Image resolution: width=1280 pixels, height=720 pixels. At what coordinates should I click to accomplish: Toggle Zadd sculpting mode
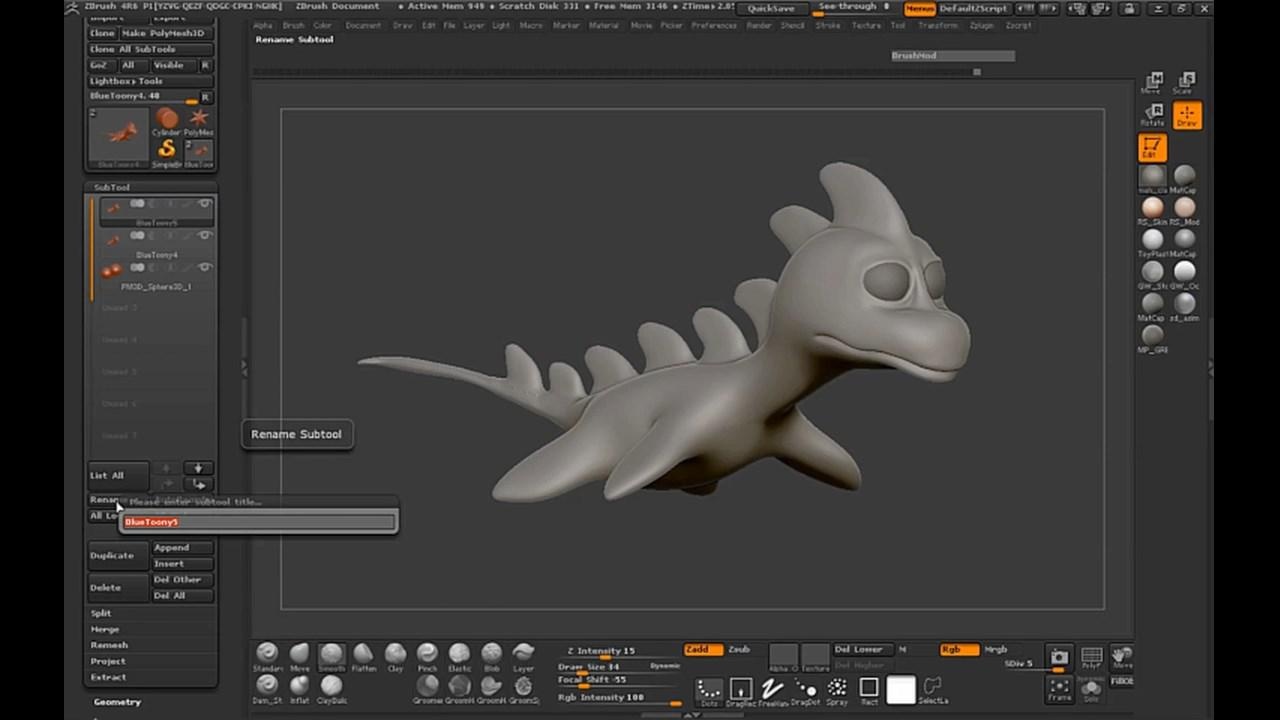(703, 650)
